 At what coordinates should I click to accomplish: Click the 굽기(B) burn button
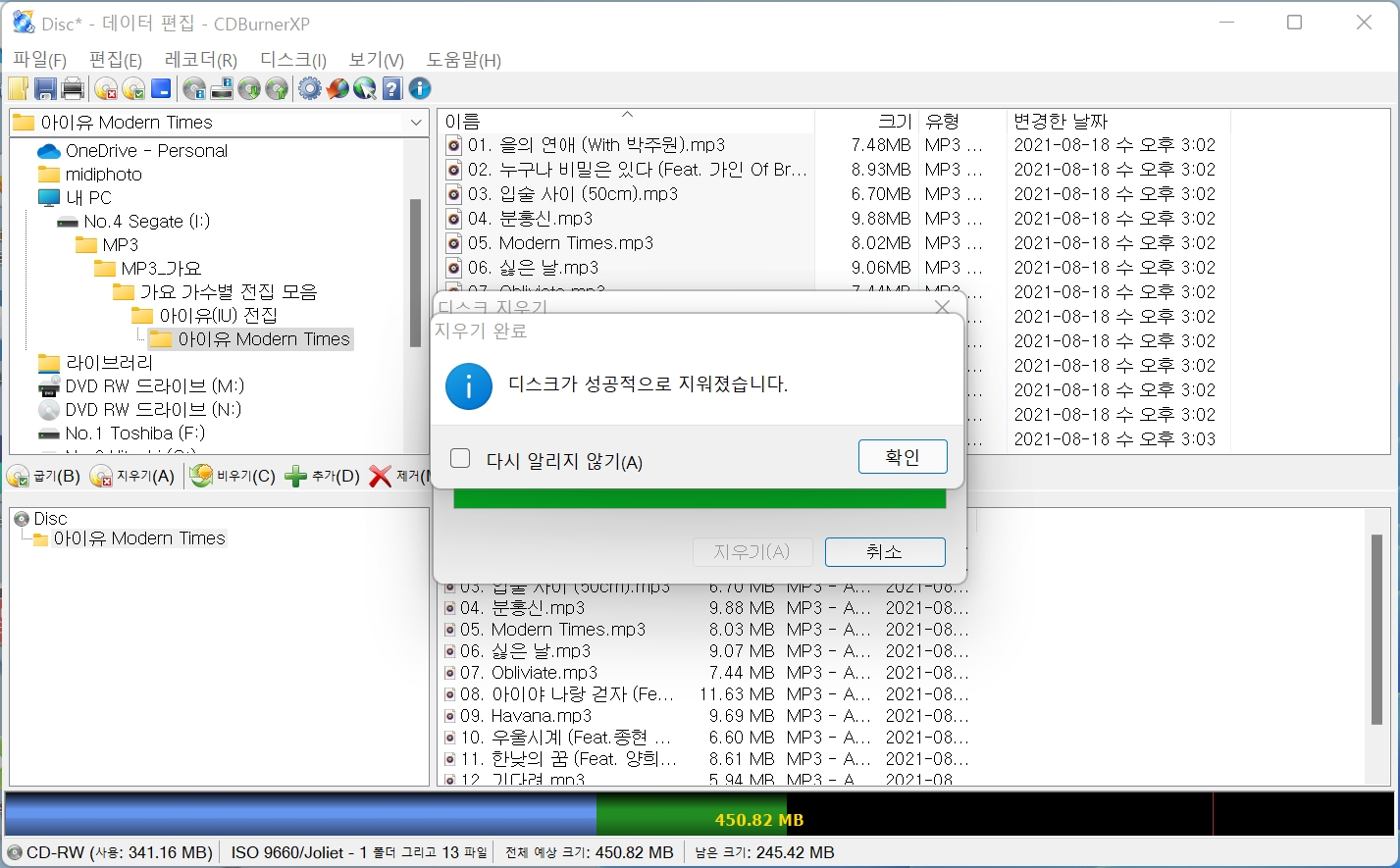pos(44,477)
